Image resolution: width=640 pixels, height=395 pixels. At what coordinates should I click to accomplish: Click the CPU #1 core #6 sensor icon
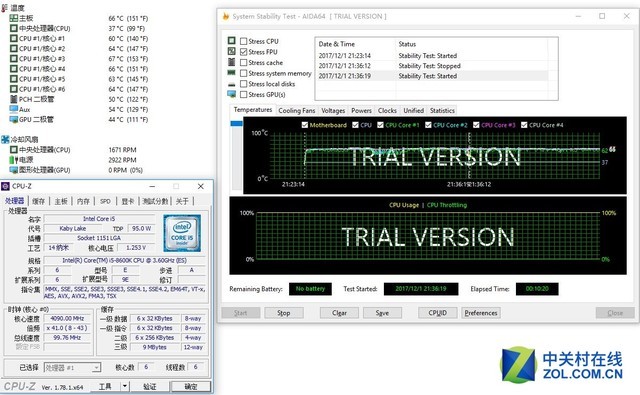tap(13, 89)
